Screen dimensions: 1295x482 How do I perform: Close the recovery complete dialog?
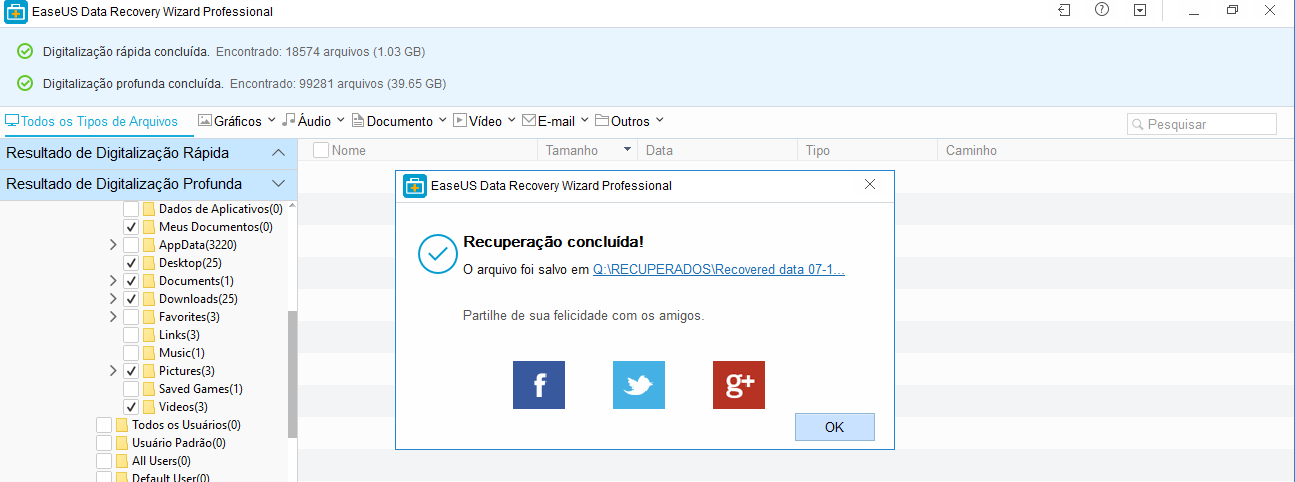tap(870, 185)
